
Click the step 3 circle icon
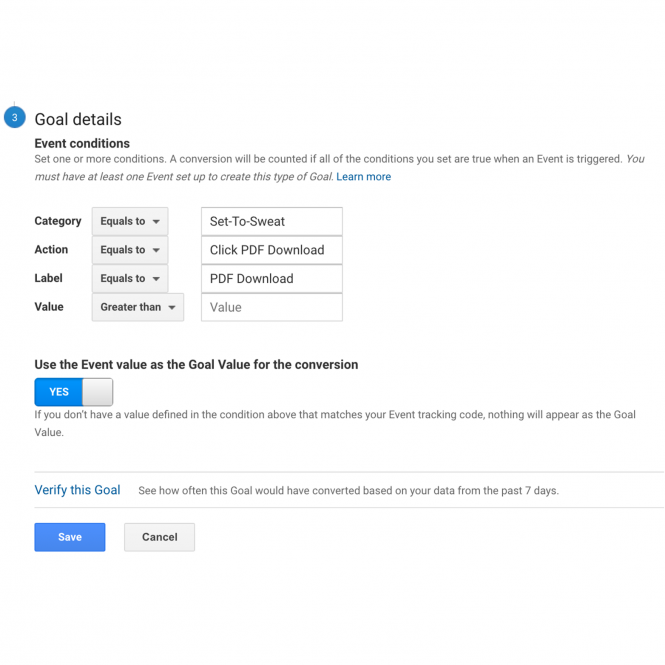click(14, 117)
